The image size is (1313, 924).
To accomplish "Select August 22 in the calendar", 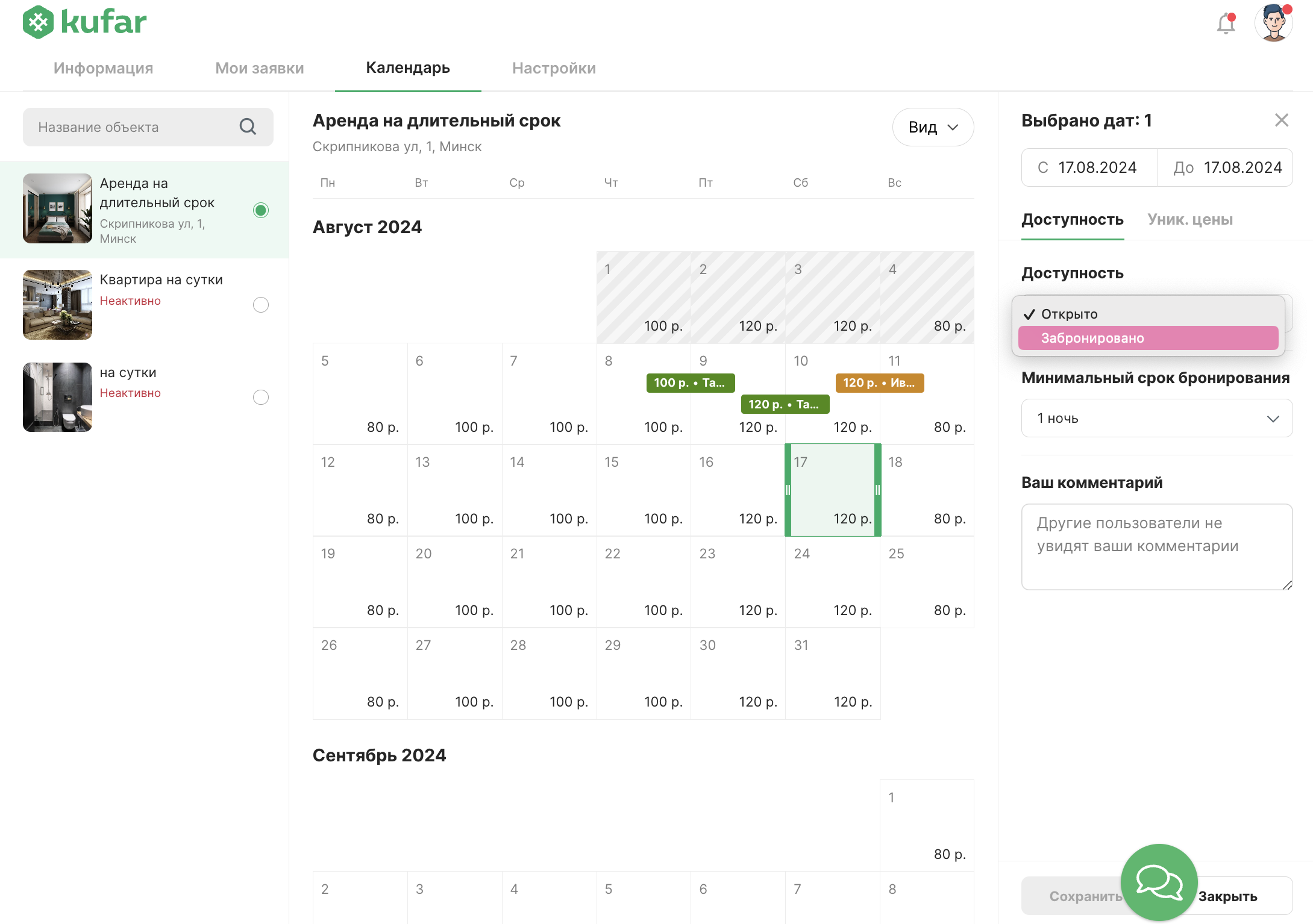I will pyautogui.click(x=644, y=582).
